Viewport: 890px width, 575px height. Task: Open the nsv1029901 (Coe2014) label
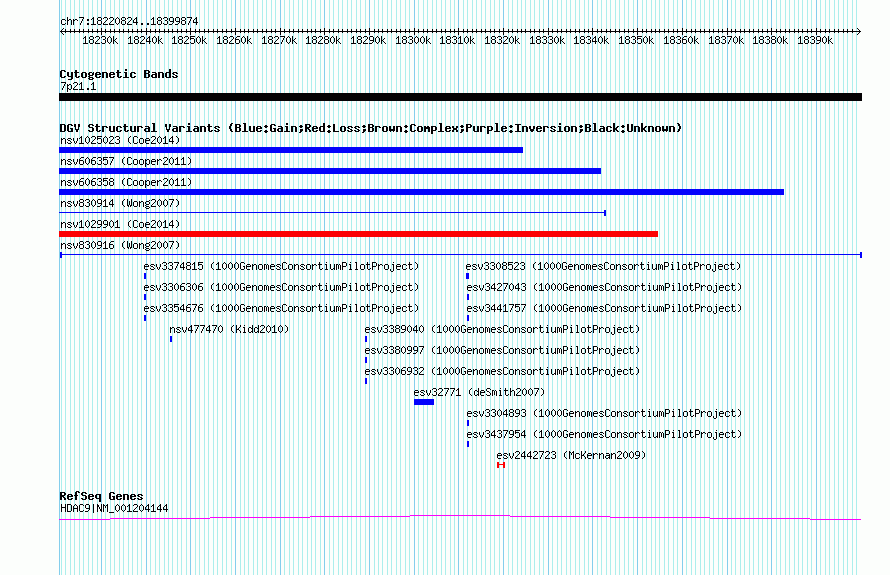(120, 224)
